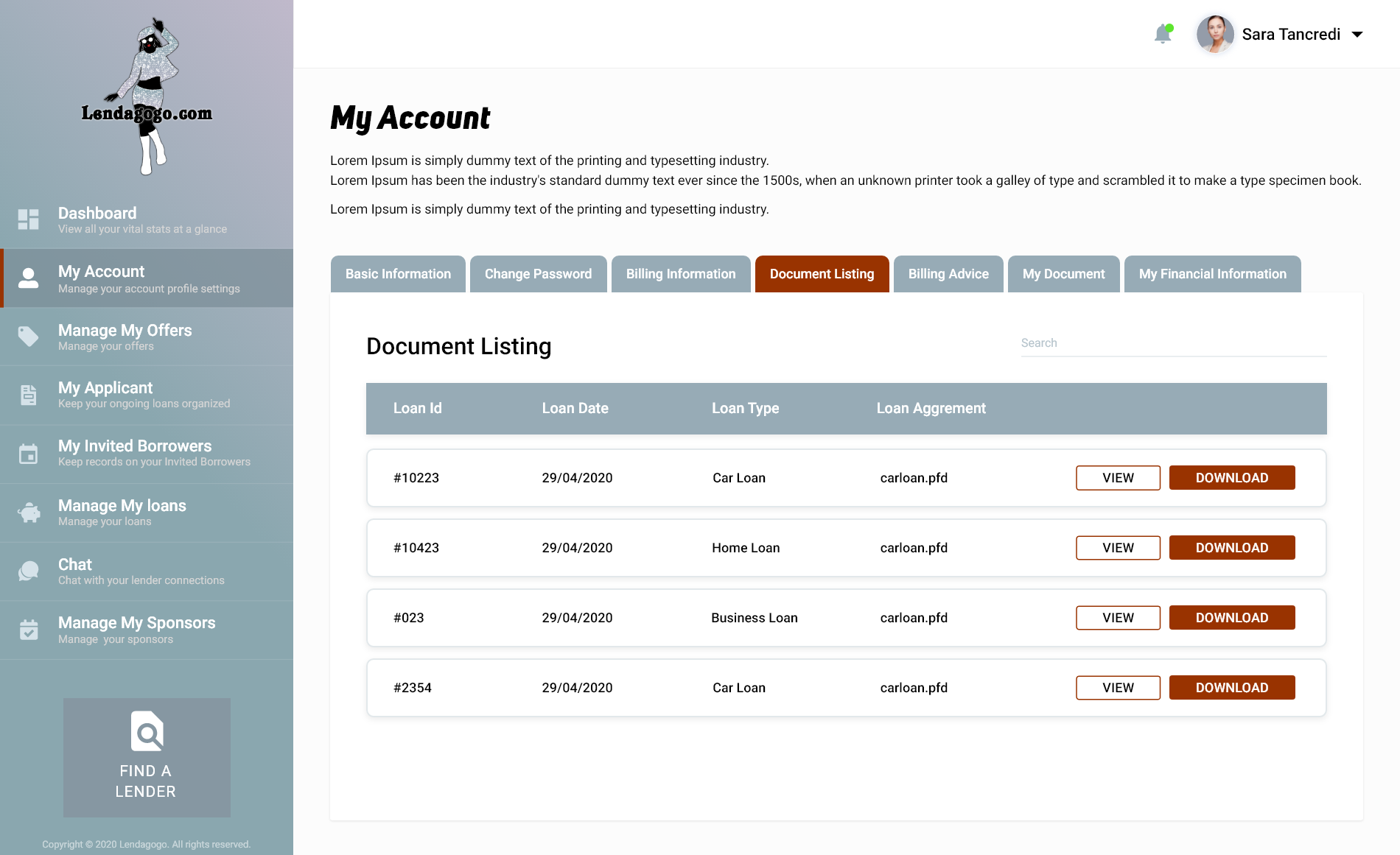1400x855 pixels.
Task: Click the Manage My loans piggy bank icon
Action: click(x=29, y=513)
